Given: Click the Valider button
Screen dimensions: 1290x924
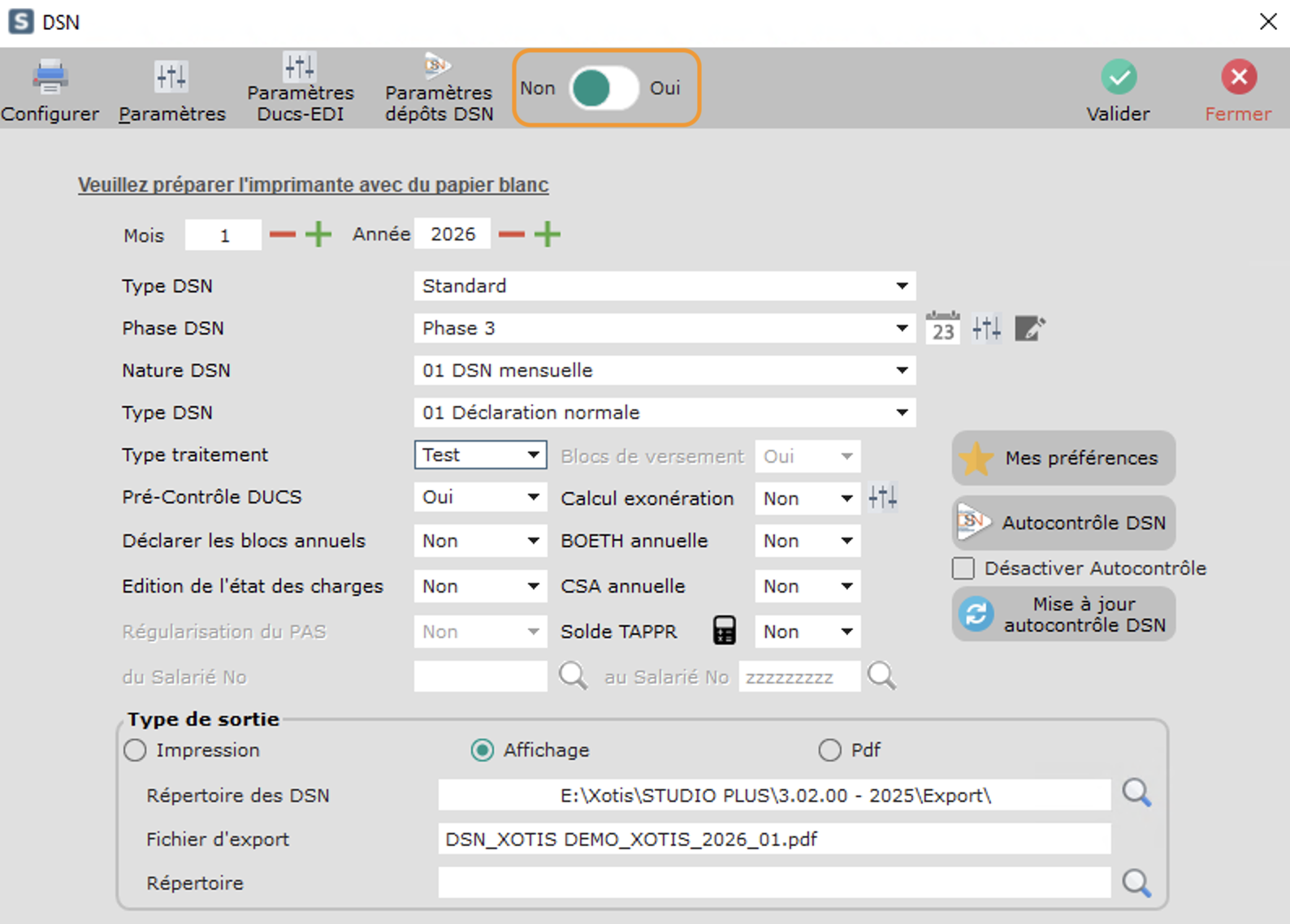Looking at the screenshot, I should tap(1118, 89).
